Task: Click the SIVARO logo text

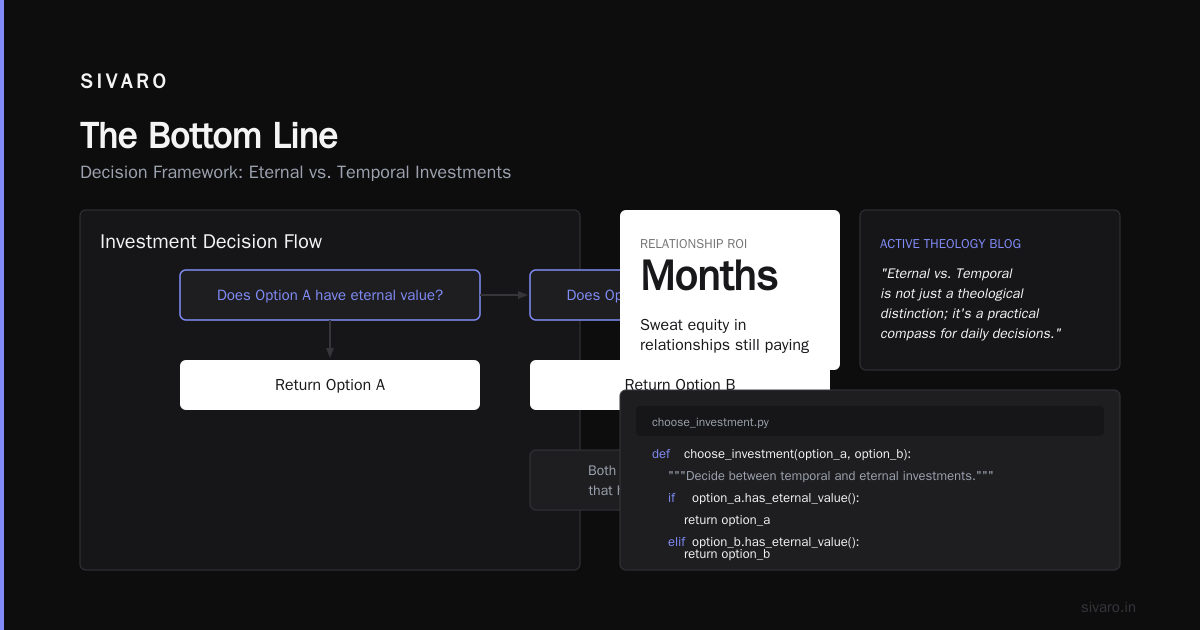Action: tap(124, 82)
